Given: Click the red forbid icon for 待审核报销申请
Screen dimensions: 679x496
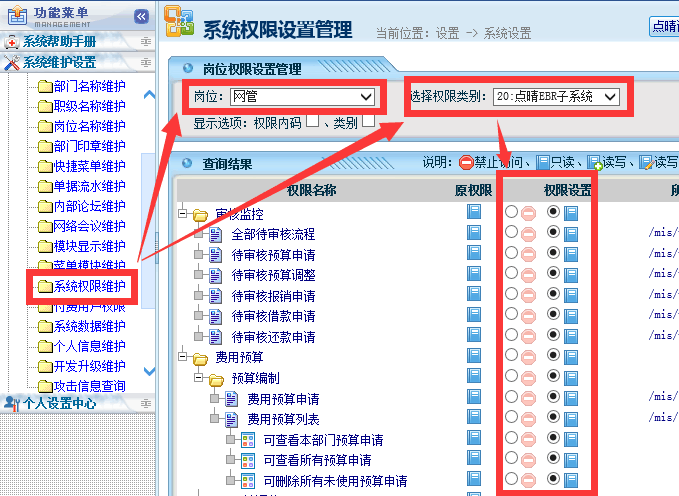Looking at the screenshot, I should 528,295.
